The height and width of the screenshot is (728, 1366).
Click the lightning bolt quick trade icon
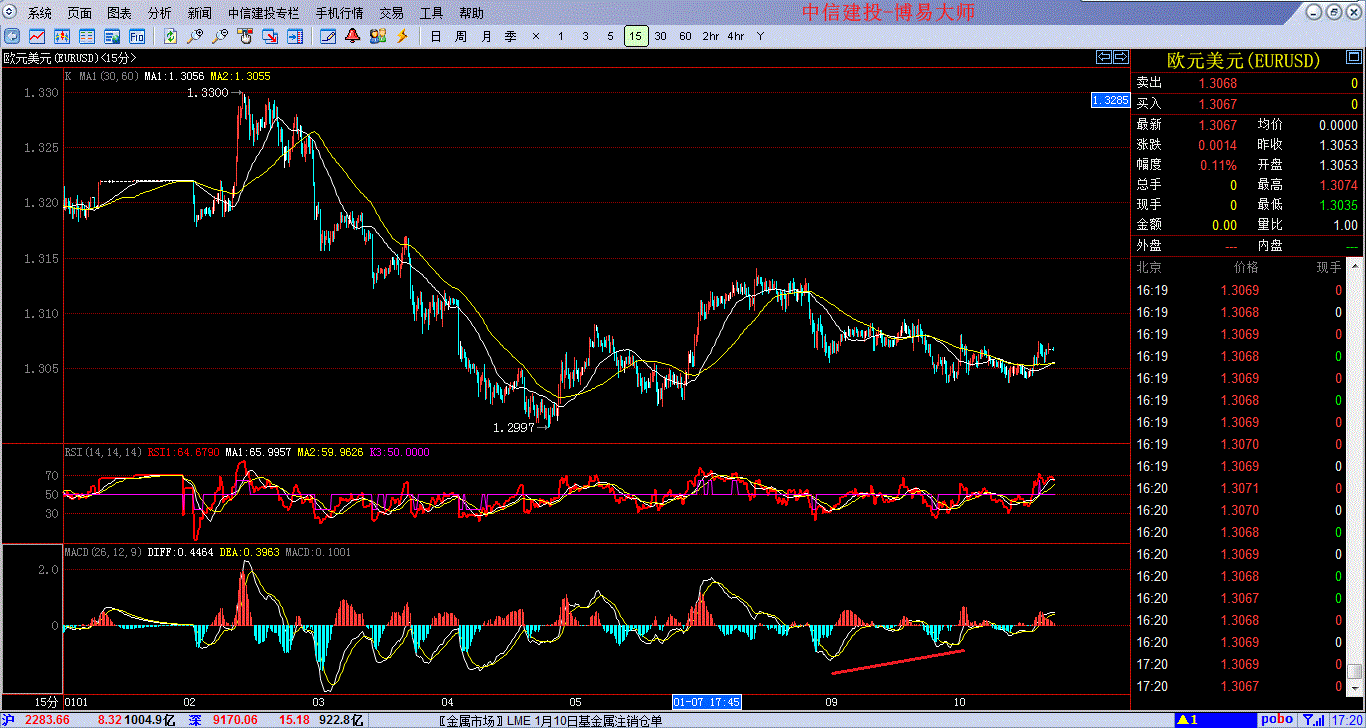tap(403, 36)
